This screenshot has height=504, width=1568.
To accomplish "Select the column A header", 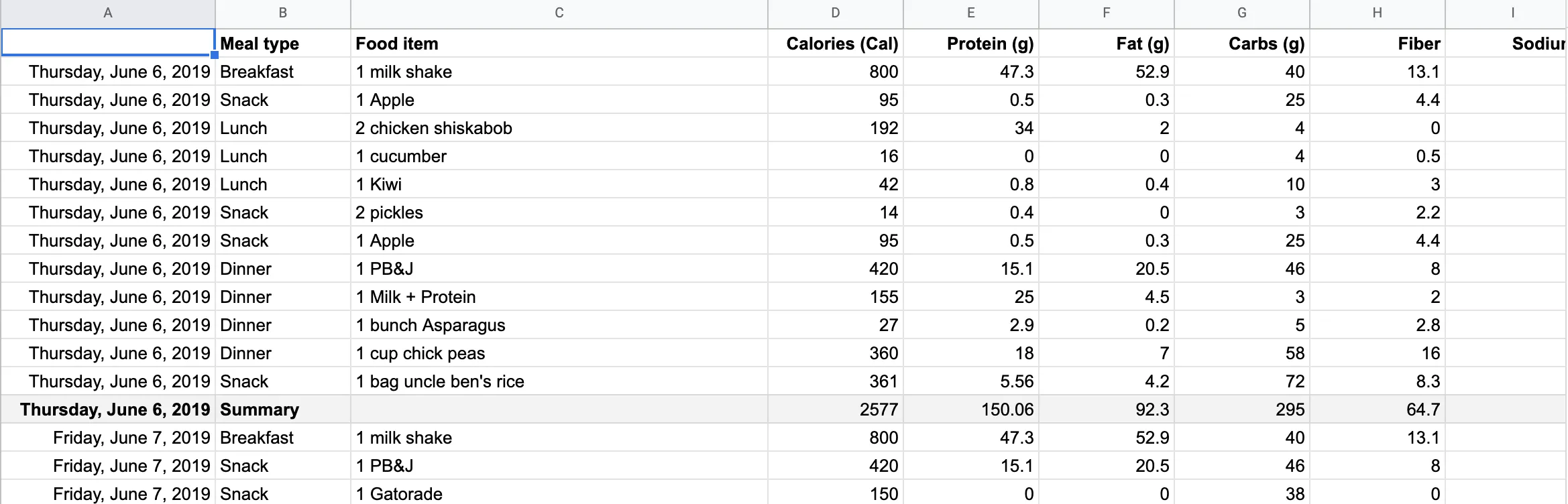I will [x=108, y=13].
